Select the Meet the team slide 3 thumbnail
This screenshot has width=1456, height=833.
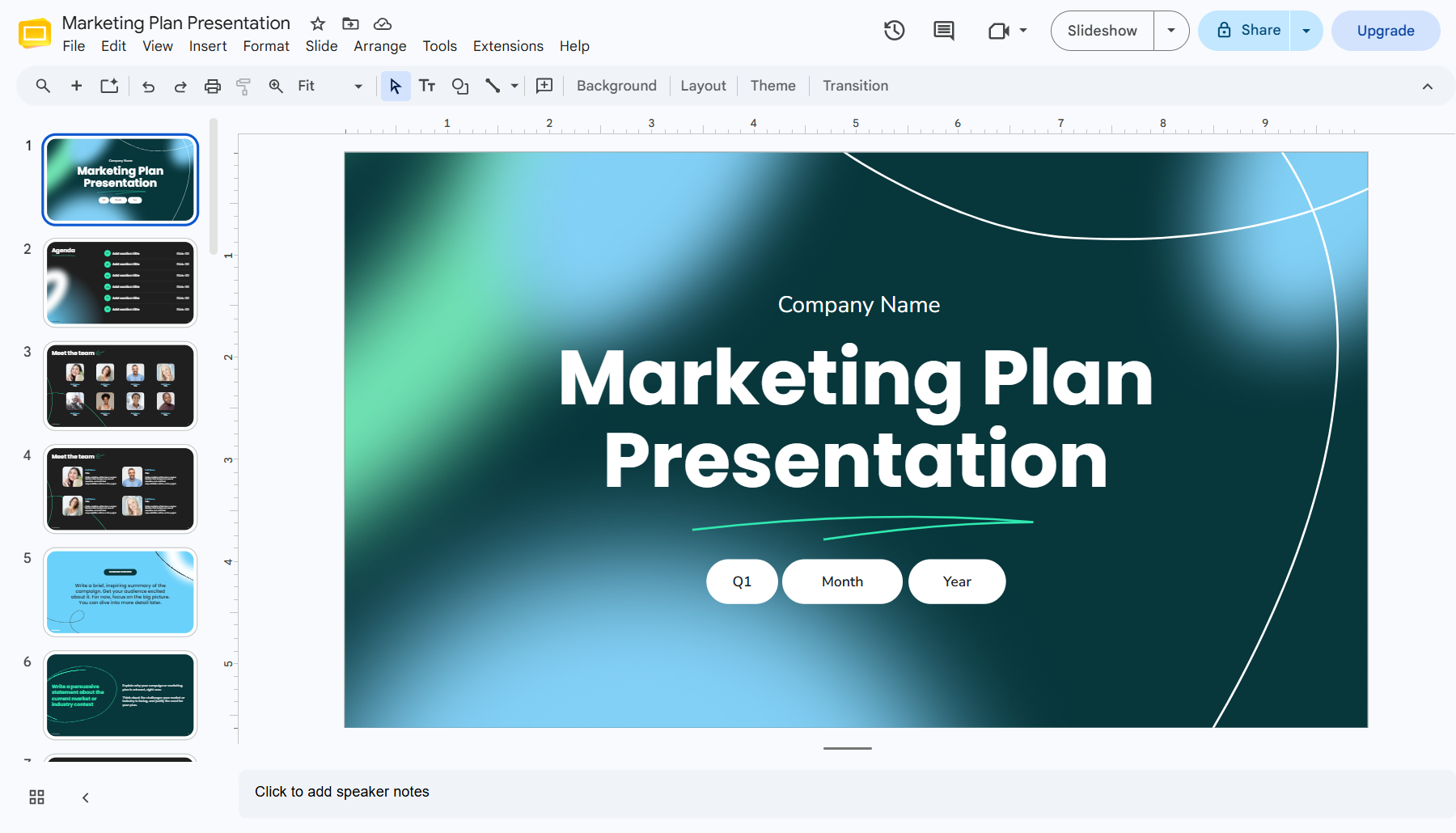pyautogui.click(x=121, y=386)
